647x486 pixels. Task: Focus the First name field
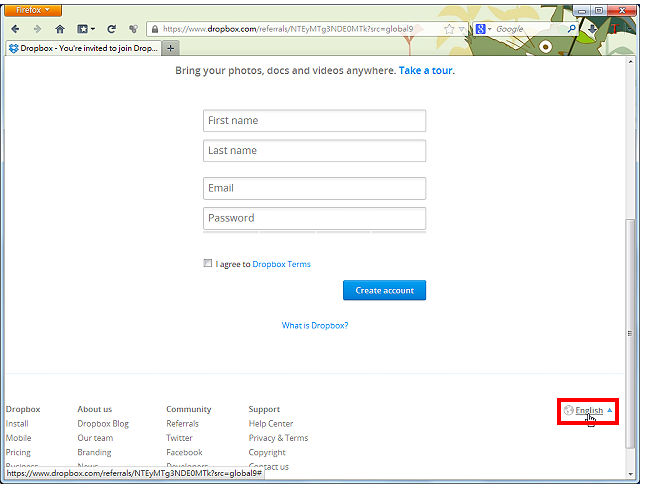pyautogui.click(x=314, y=120)
